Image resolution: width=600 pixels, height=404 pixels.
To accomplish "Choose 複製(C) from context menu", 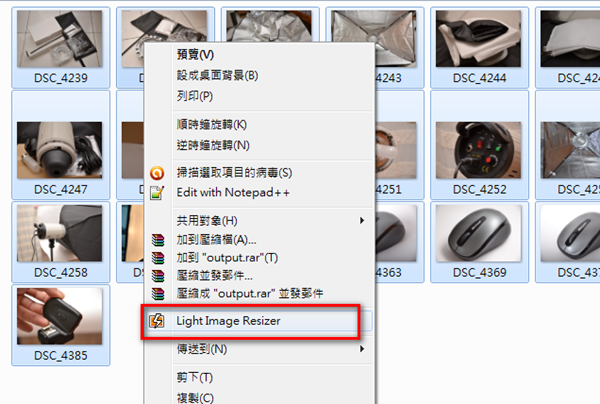I will [x=195, y=397].
